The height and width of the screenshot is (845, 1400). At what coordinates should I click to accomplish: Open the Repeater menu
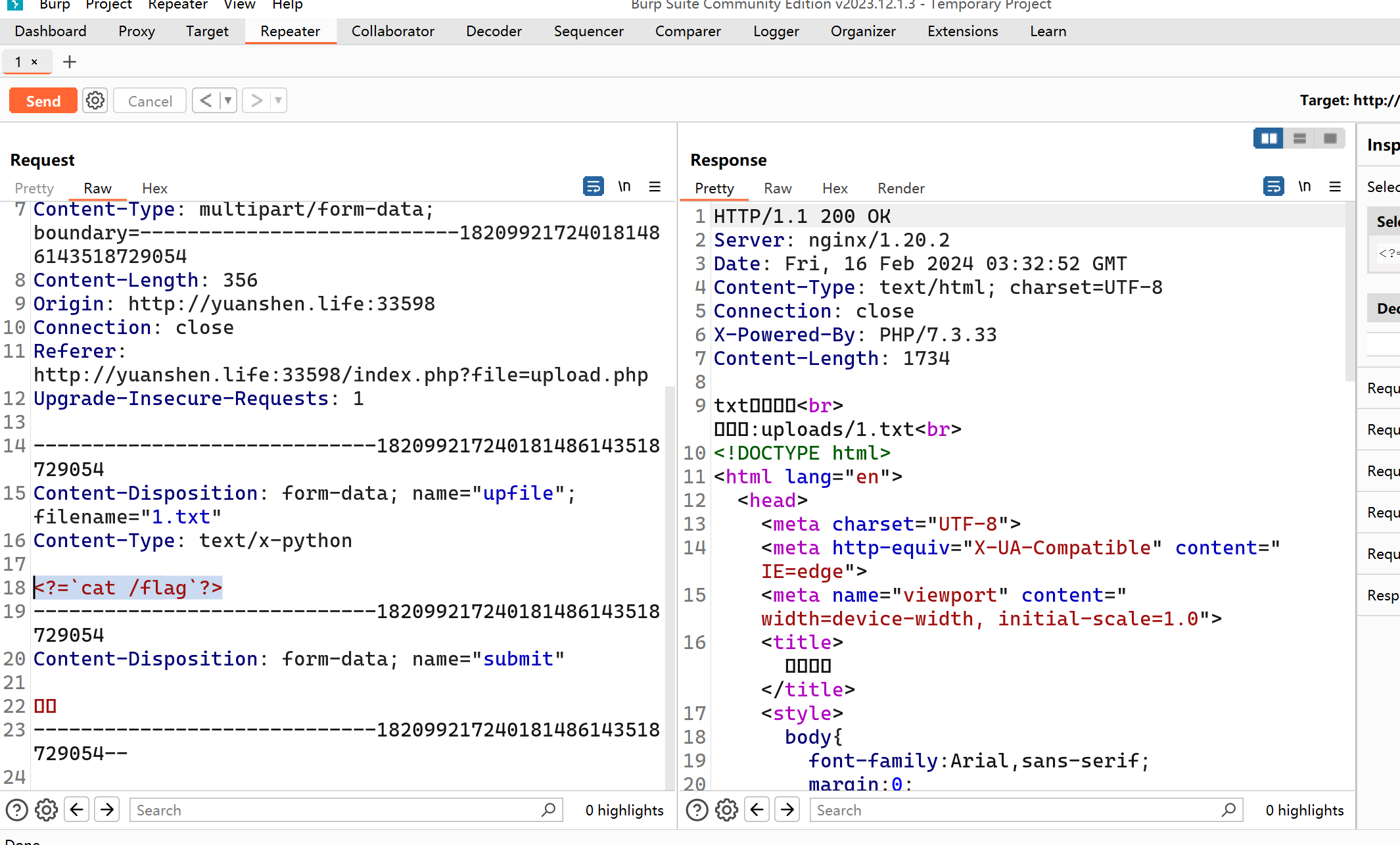(177, 5)
